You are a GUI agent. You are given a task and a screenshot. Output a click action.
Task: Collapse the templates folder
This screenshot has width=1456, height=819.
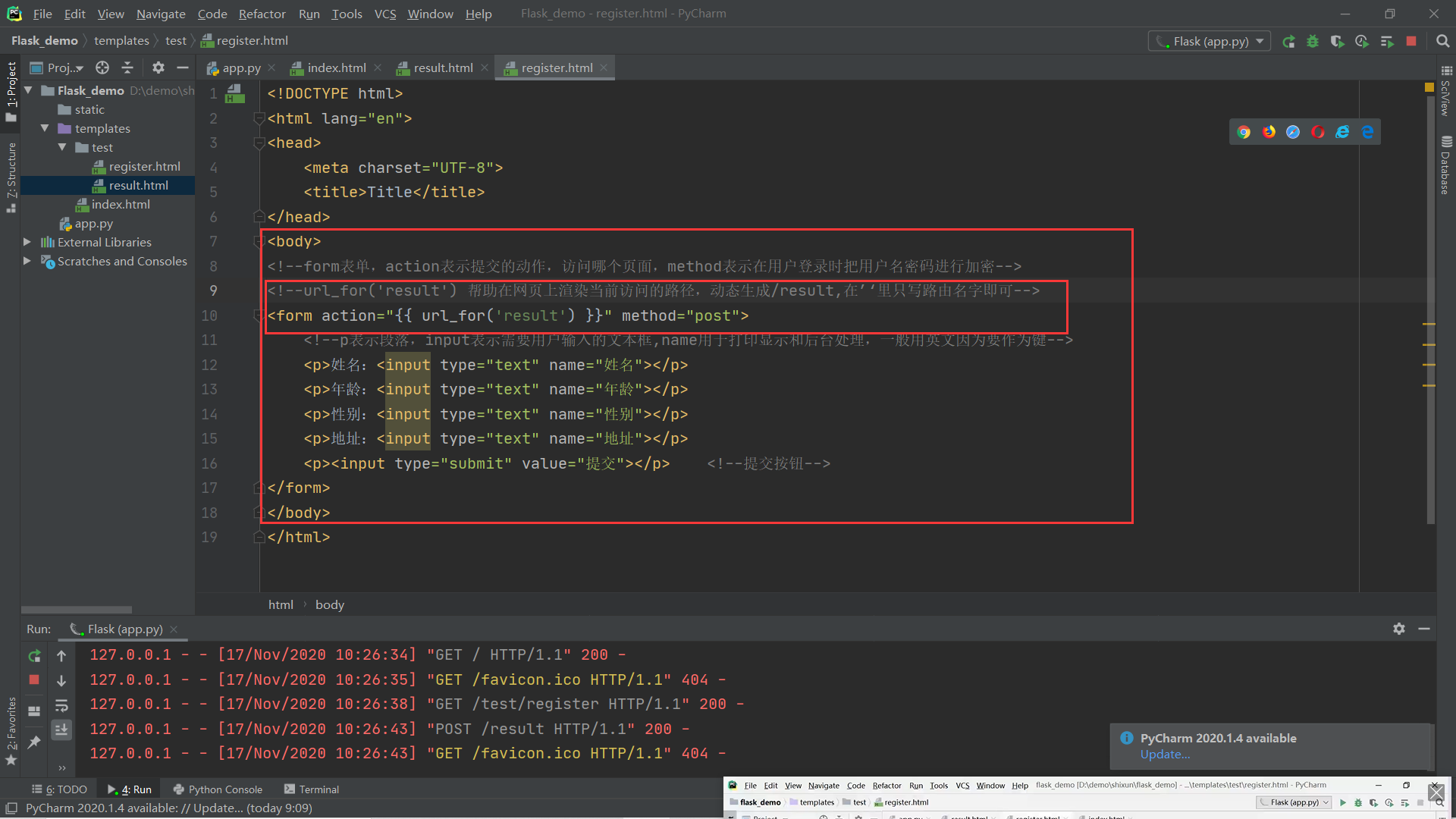click(45, 128)
